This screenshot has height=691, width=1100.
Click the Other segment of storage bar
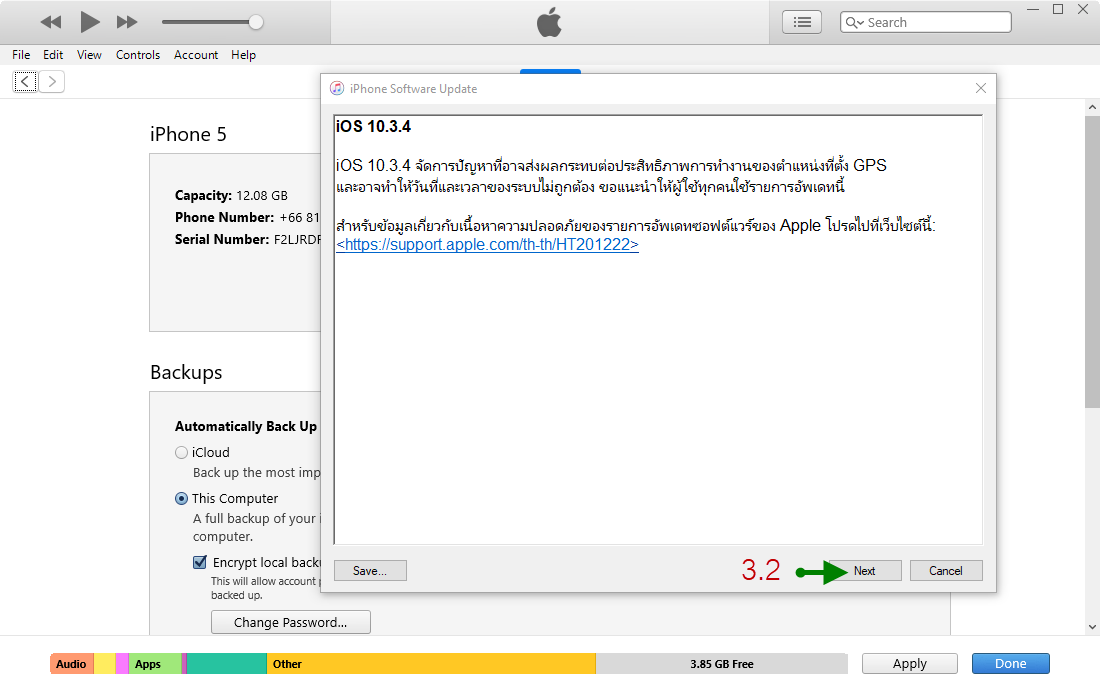pos(431,664)
